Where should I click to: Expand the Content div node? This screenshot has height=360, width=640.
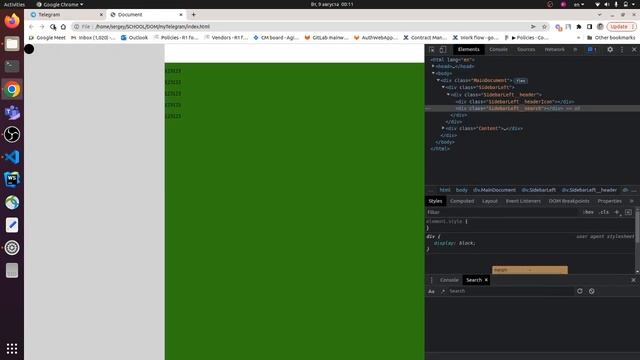click(443, 128)
